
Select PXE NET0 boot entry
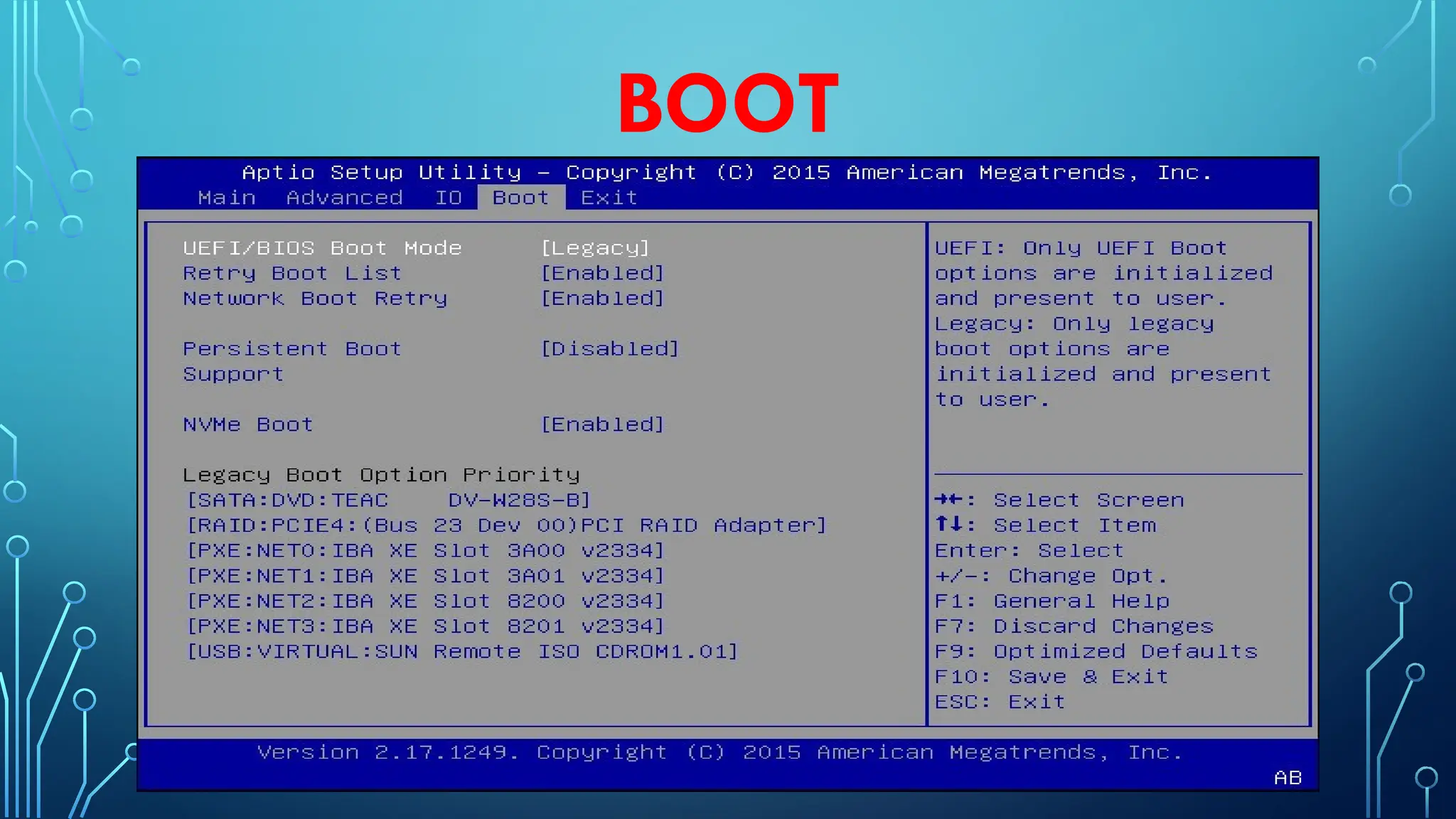(x=425, y=551)
